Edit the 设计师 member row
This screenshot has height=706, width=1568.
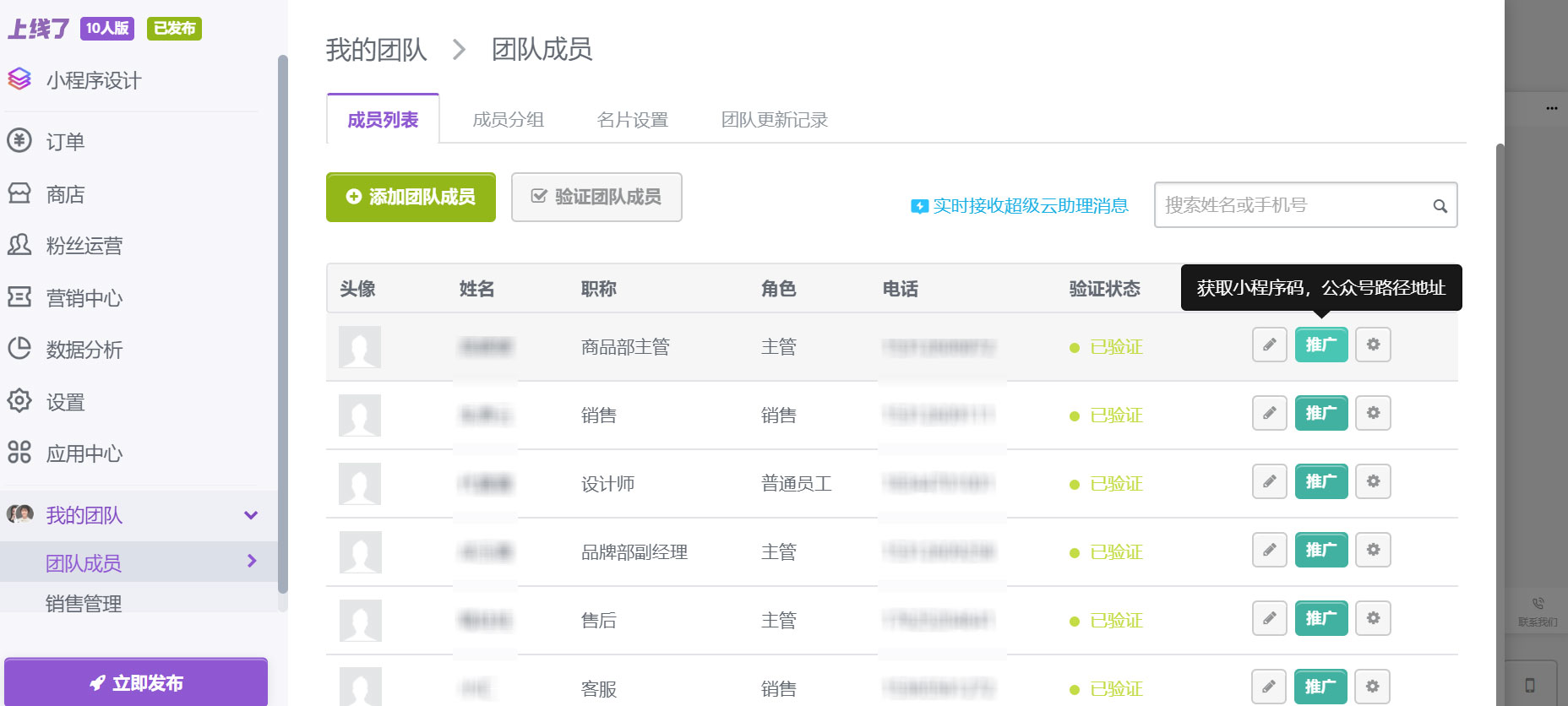pyautogui.click(x=1269, y=481)
